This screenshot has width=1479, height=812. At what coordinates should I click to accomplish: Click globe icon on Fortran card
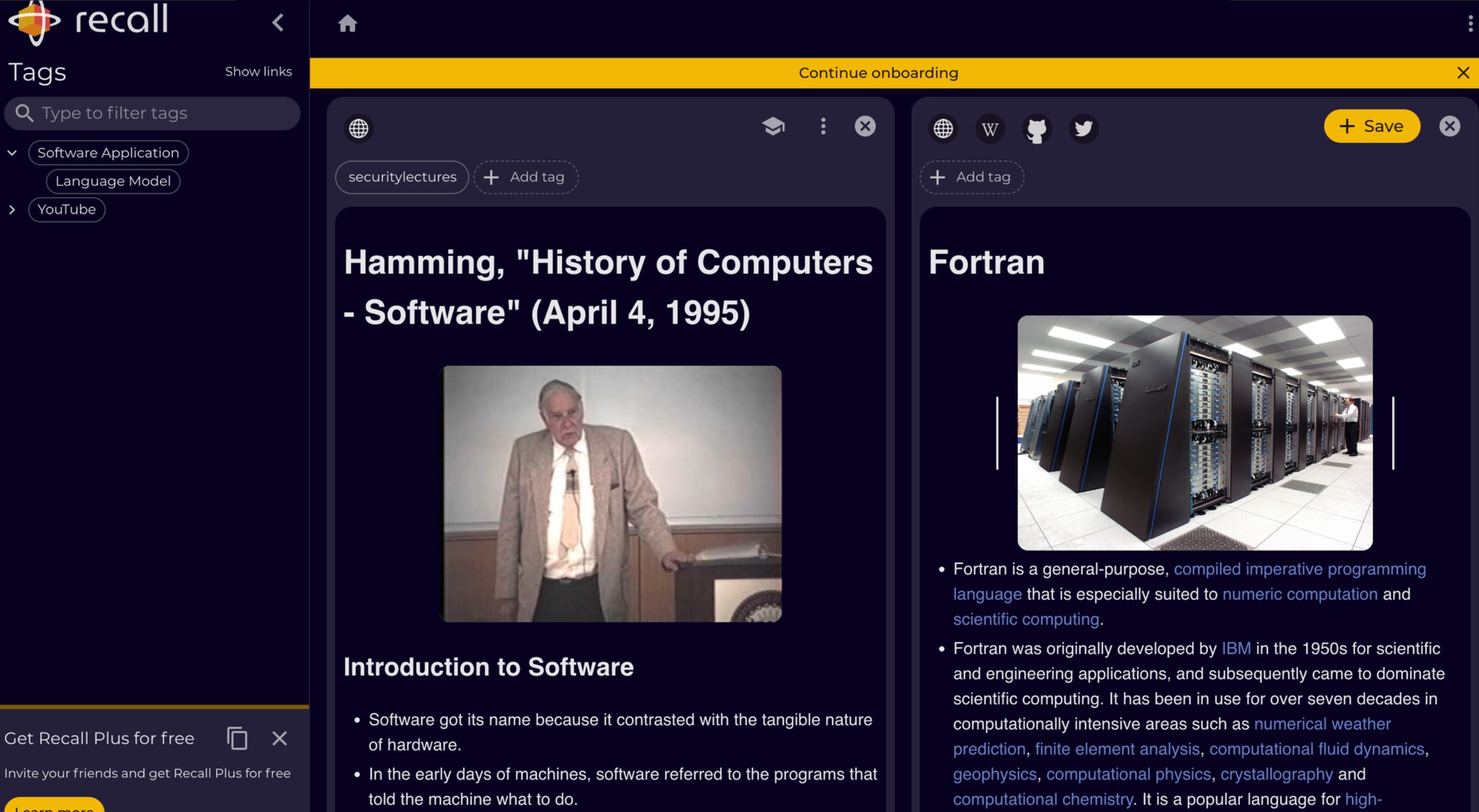click(943, 128)
